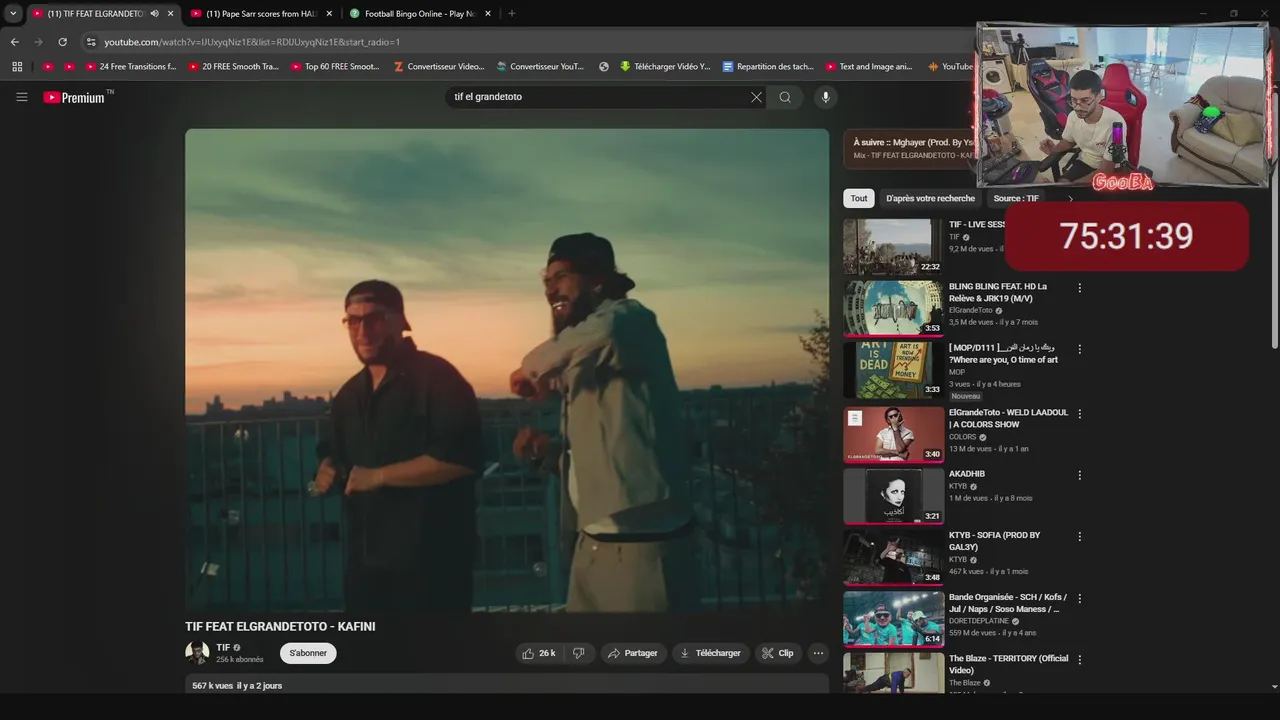
Task: Open the YouTube hamburger guide menu
Action: [21, 97]
